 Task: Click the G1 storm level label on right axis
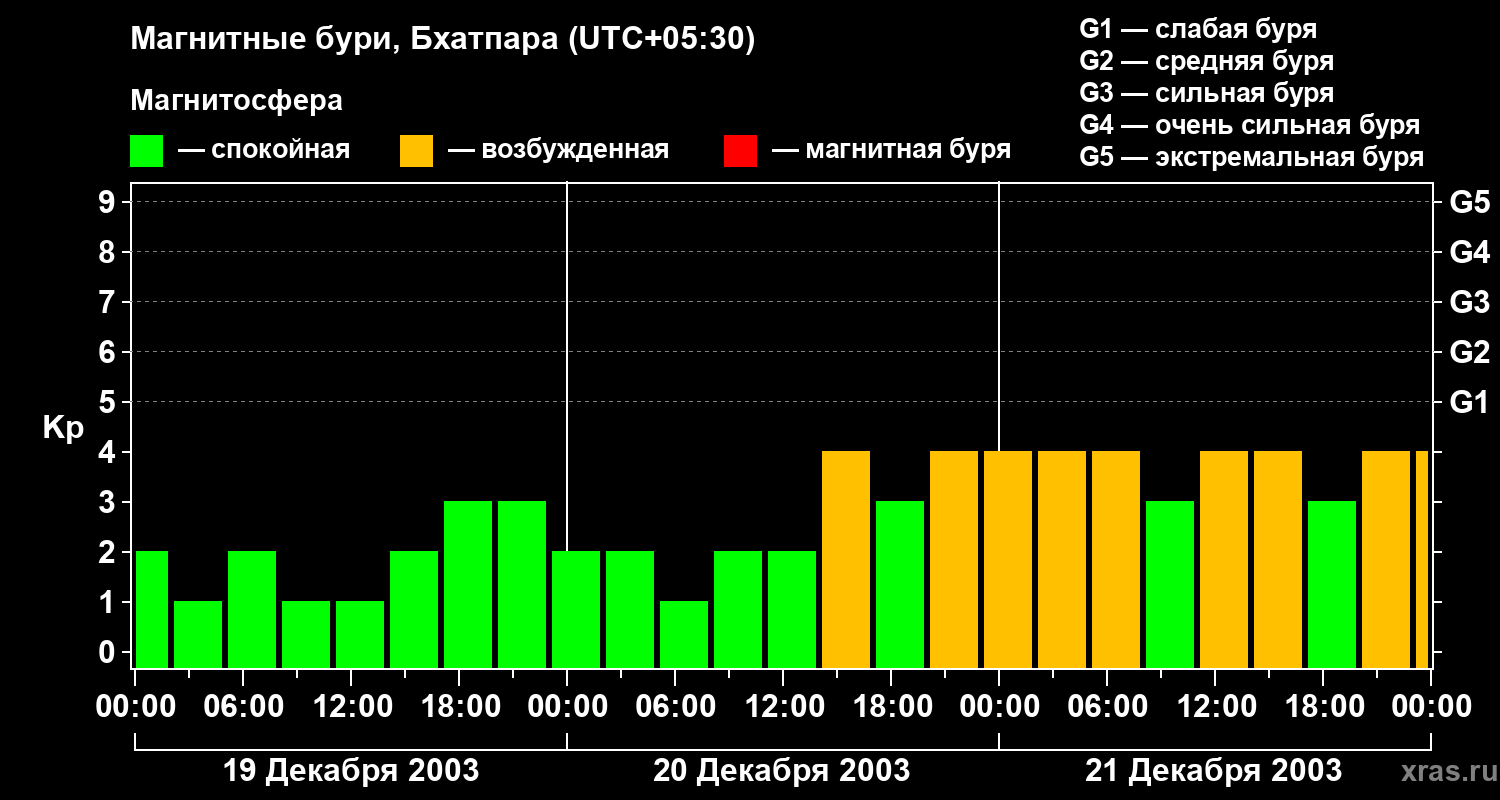tap(1469, 402)
